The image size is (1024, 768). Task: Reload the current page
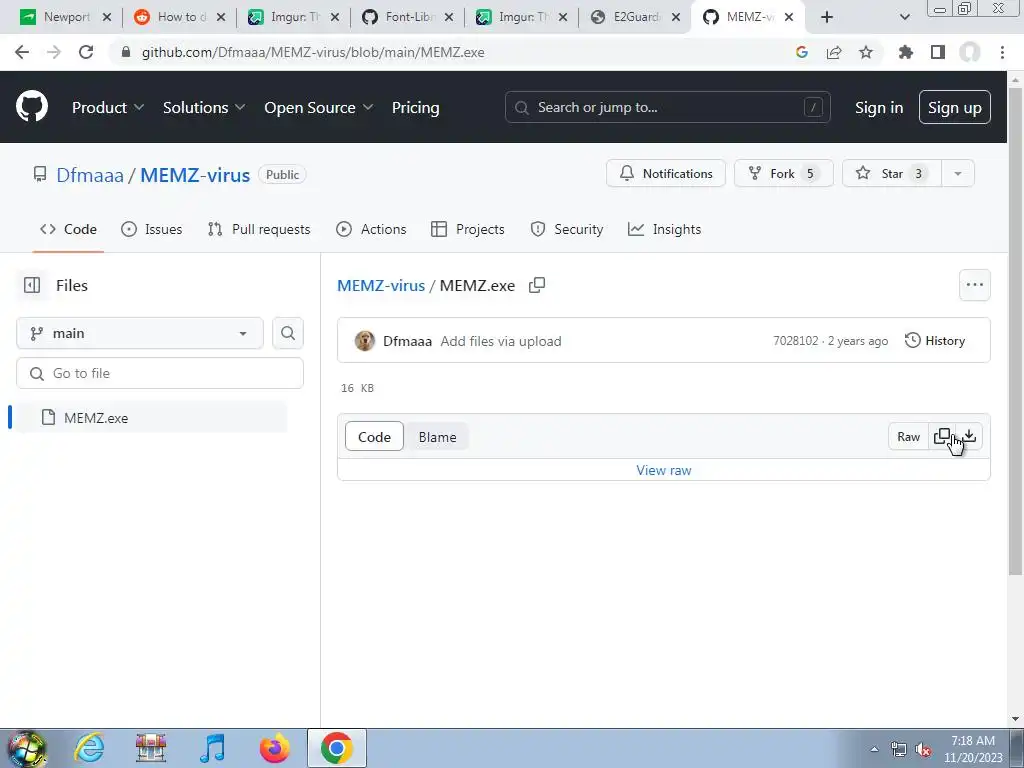click(x=86, y=52)
